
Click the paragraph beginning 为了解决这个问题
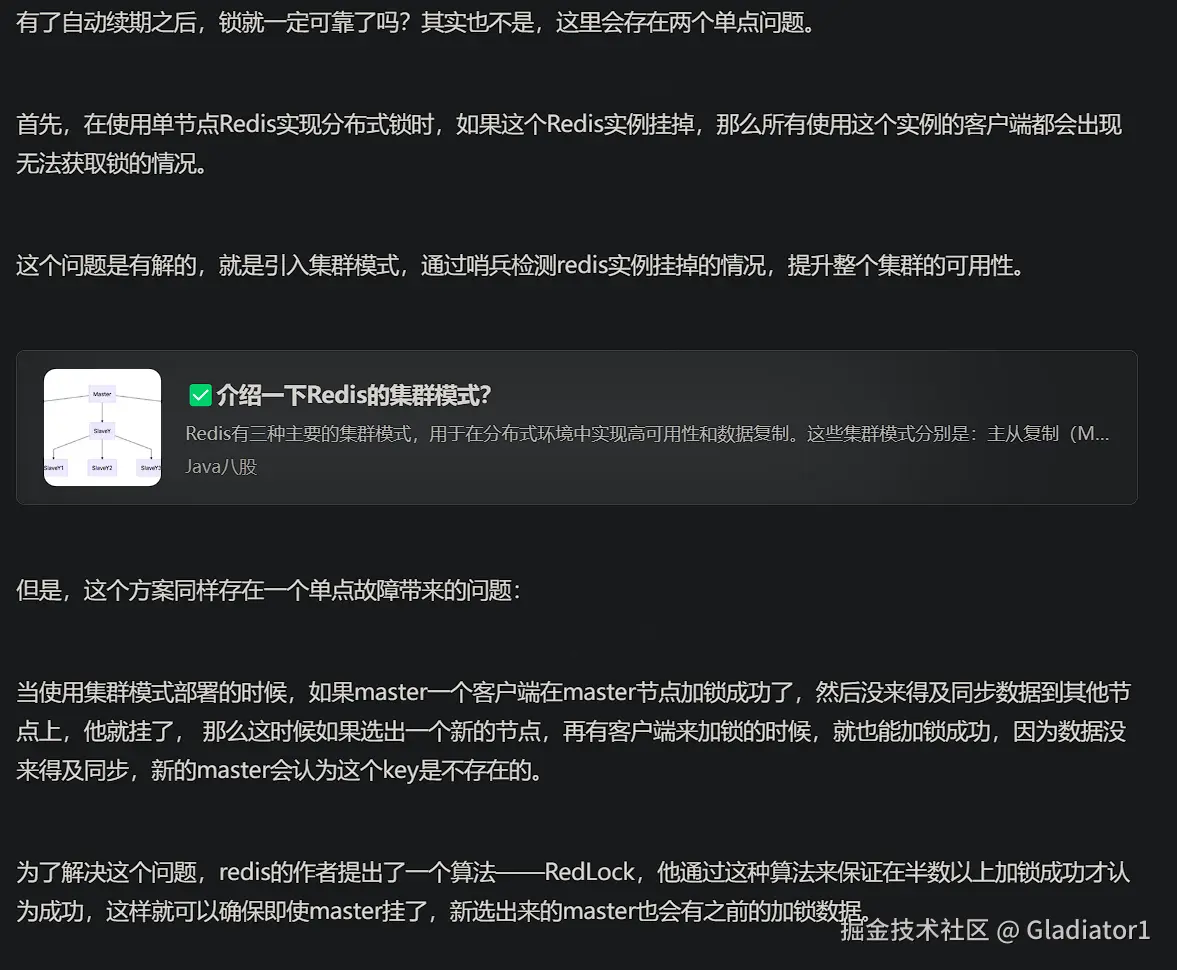pos(573,891)
